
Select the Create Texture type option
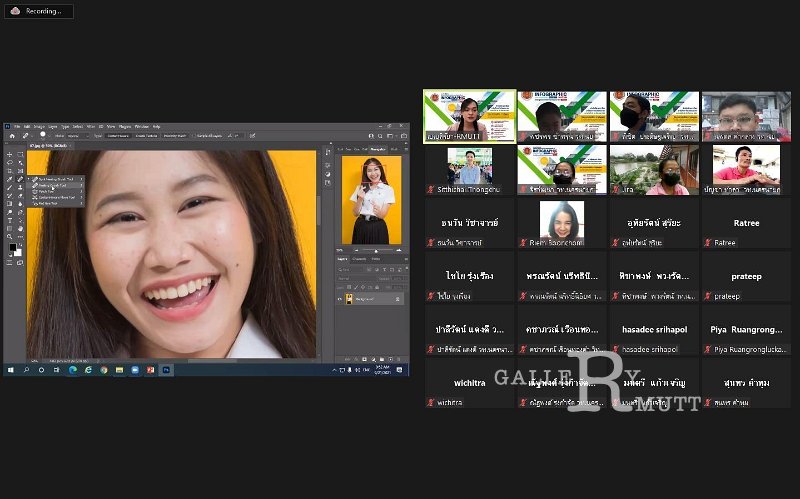tap(146, 136)
